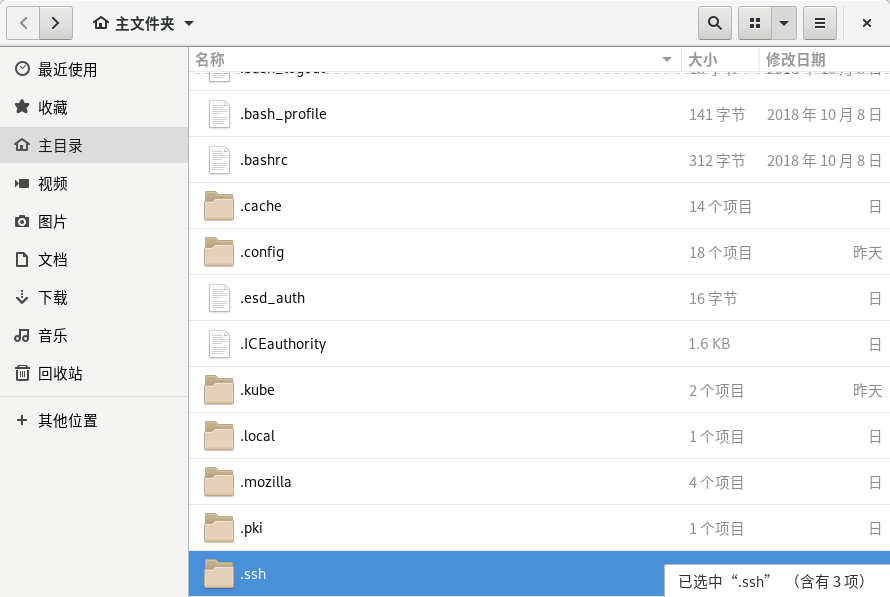
Task: Select the highlighted .ssh folder name
Action: click(253, 574)
